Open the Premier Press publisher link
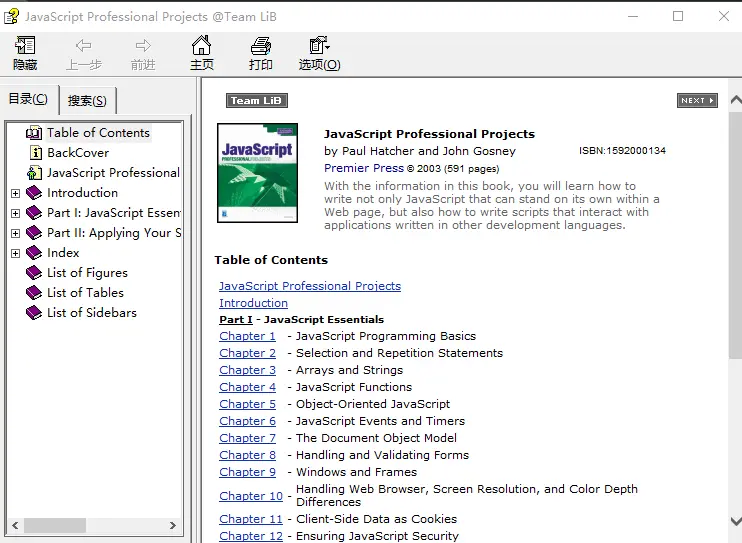Viewport: 742px width, 543px height. click(363, 168)
